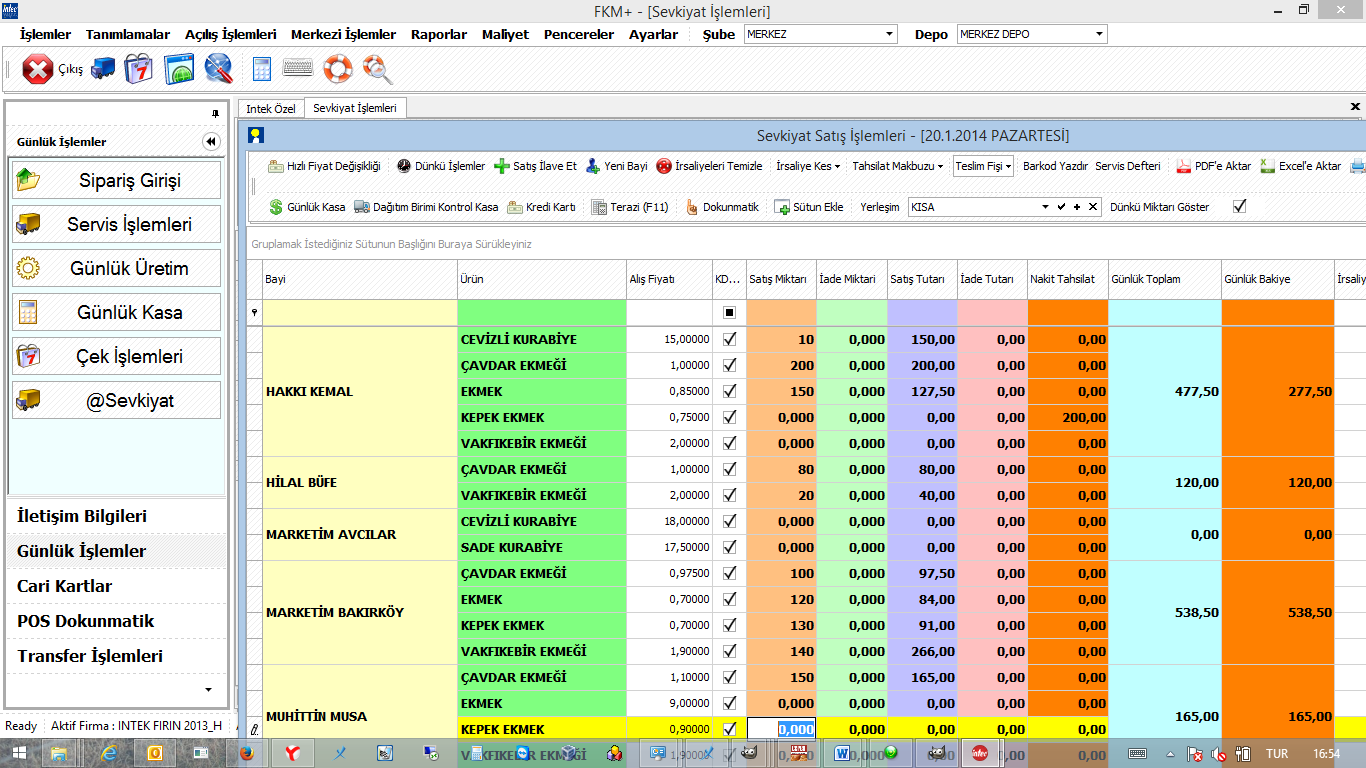
Task: Open the calculator icon in main toolbar
Action: click(262, 69)
